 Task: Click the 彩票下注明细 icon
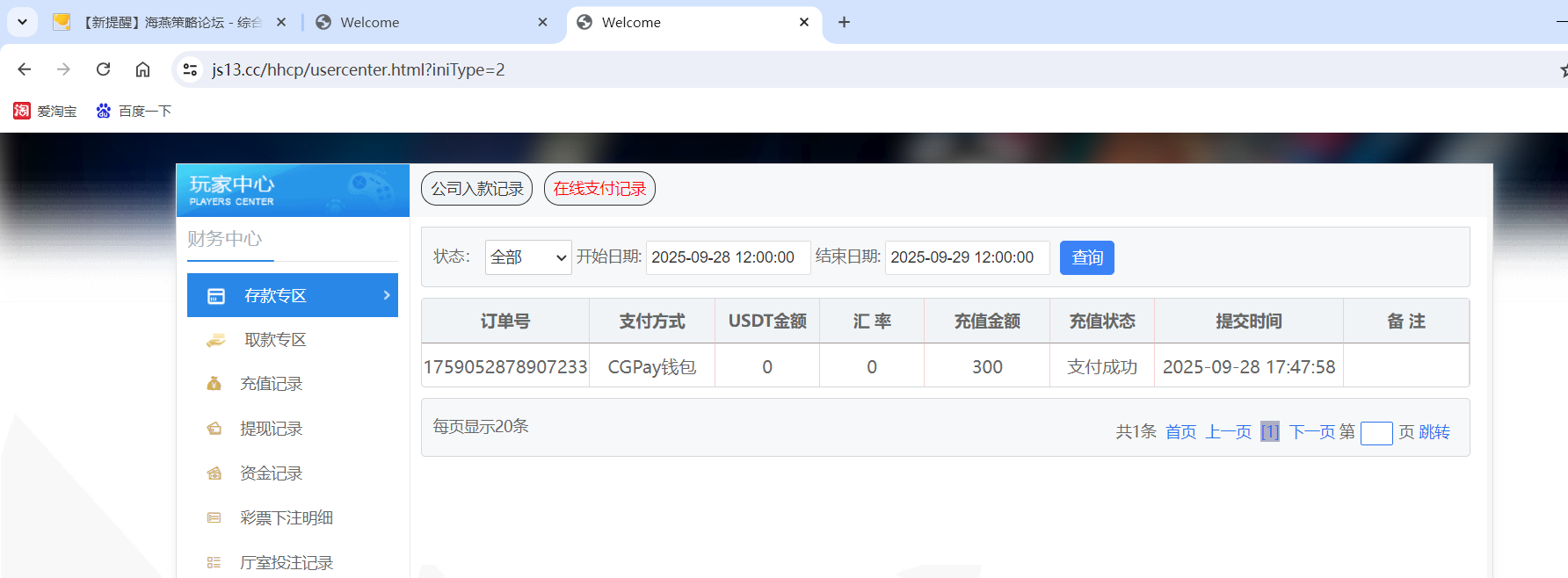214,518
